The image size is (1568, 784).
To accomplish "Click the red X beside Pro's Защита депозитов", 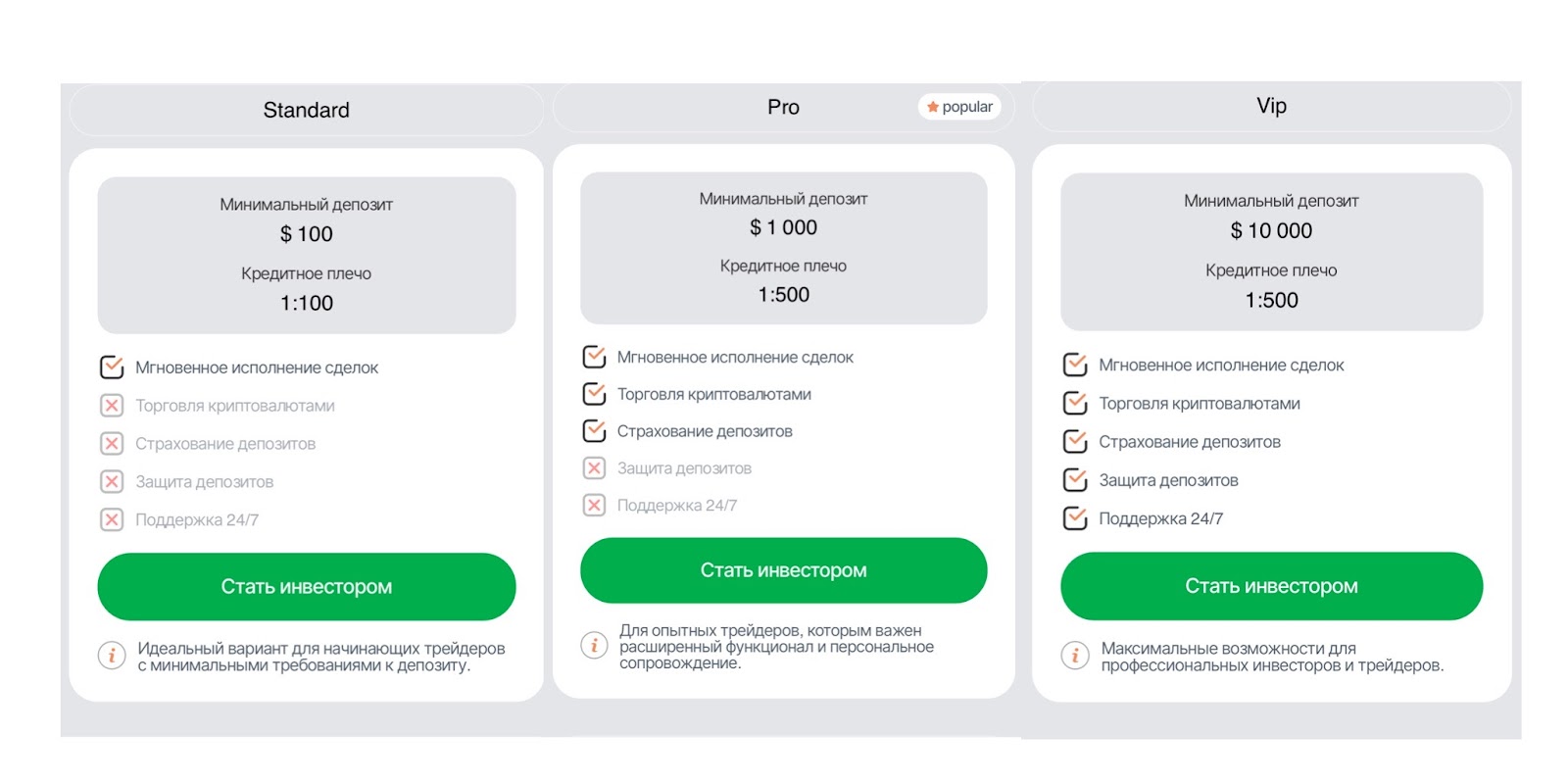I will tap(594, 468).
